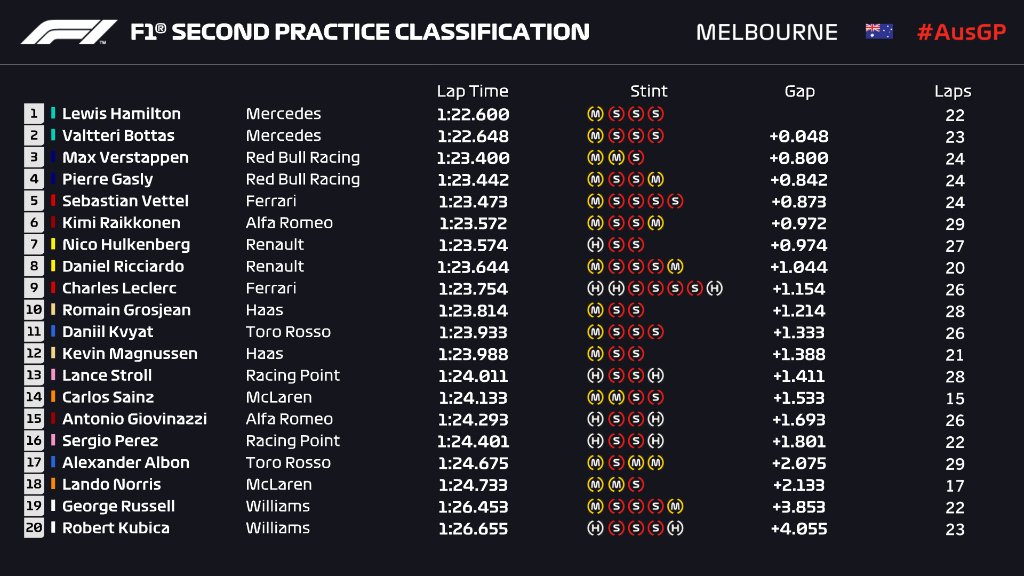Image resolution: width=1024 pixels, height=576 pixels.
Task: Select the medium tyre icon in Grosjean's stint
Action: (594, 310)
